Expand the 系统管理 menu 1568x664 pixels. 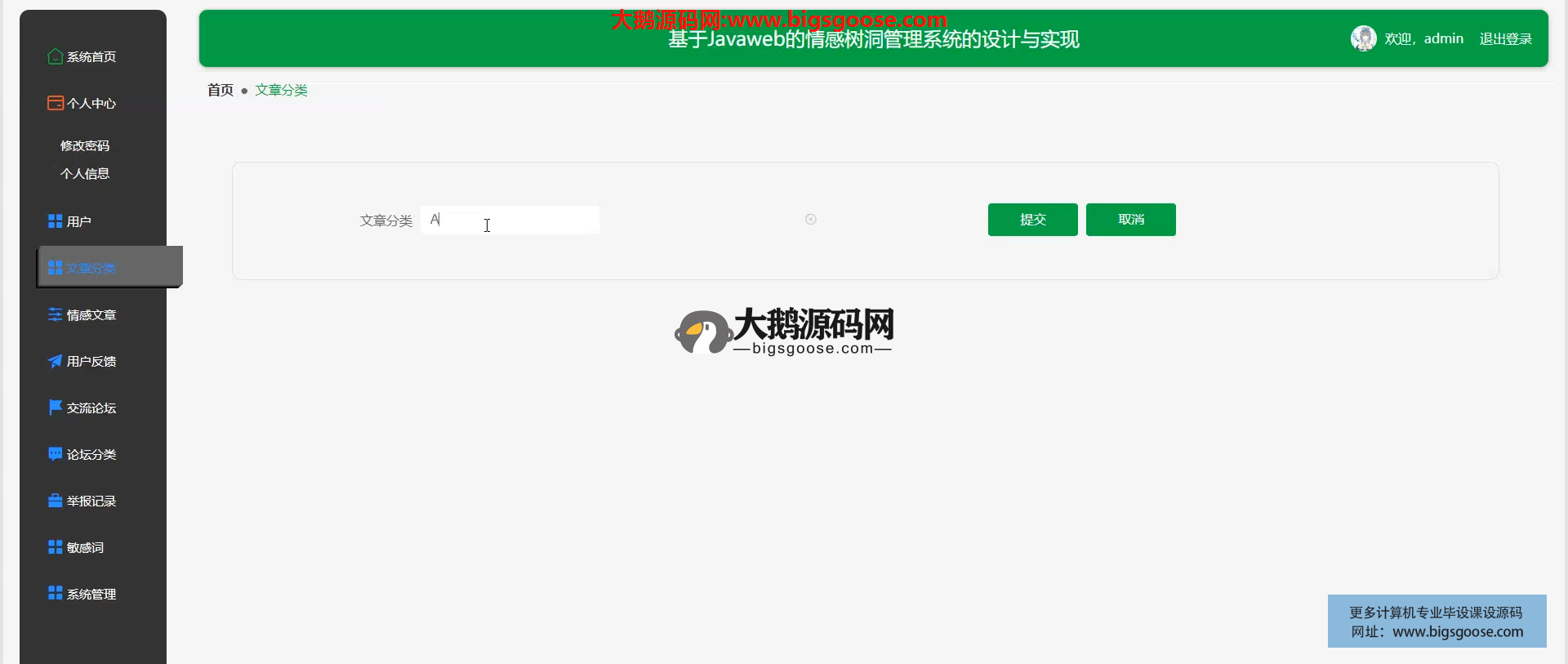[91, 594]
